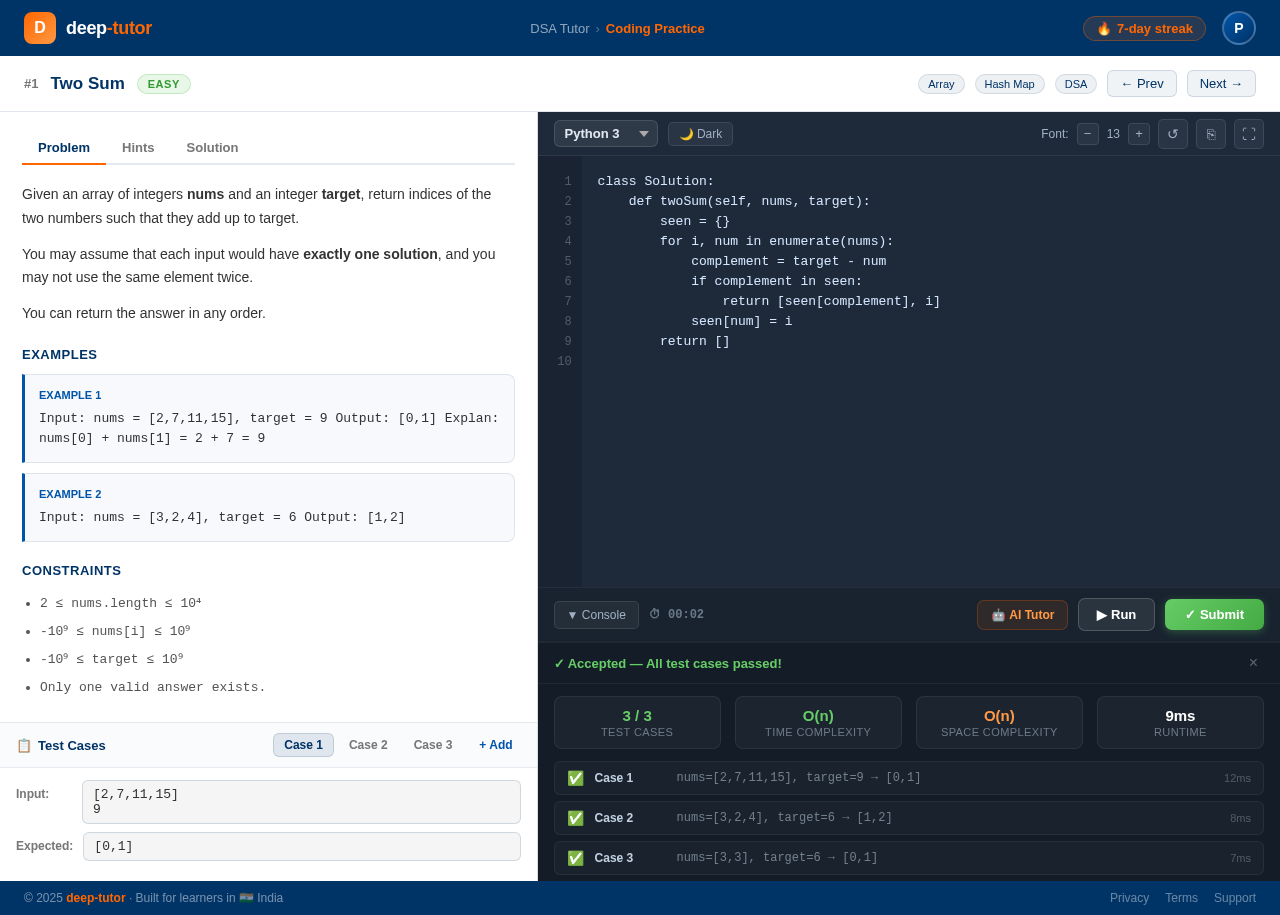Open the Python 3 language dropdown
The image size is (1280, 915).
[x=605, y=133]
